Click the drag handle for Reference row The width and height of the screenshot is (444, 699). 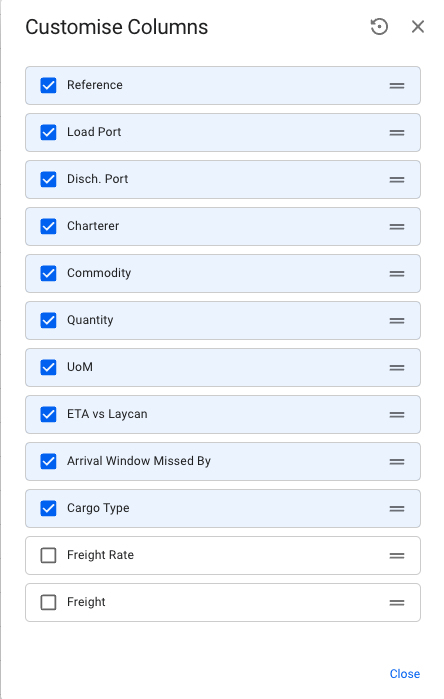(x=397, y=86)
